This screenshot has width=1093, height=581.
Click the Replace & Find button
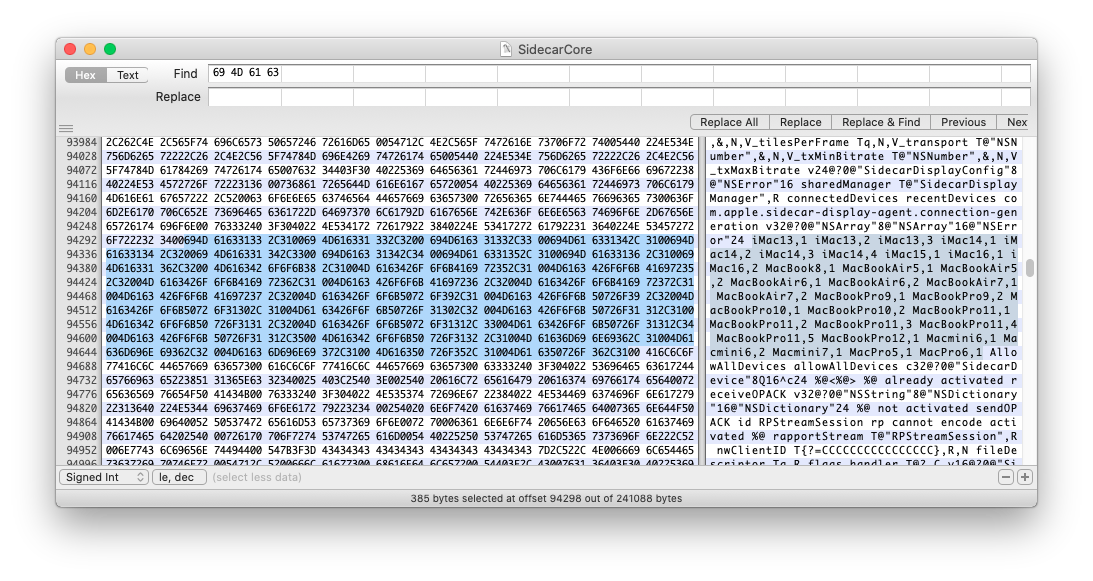pos(881,122)
